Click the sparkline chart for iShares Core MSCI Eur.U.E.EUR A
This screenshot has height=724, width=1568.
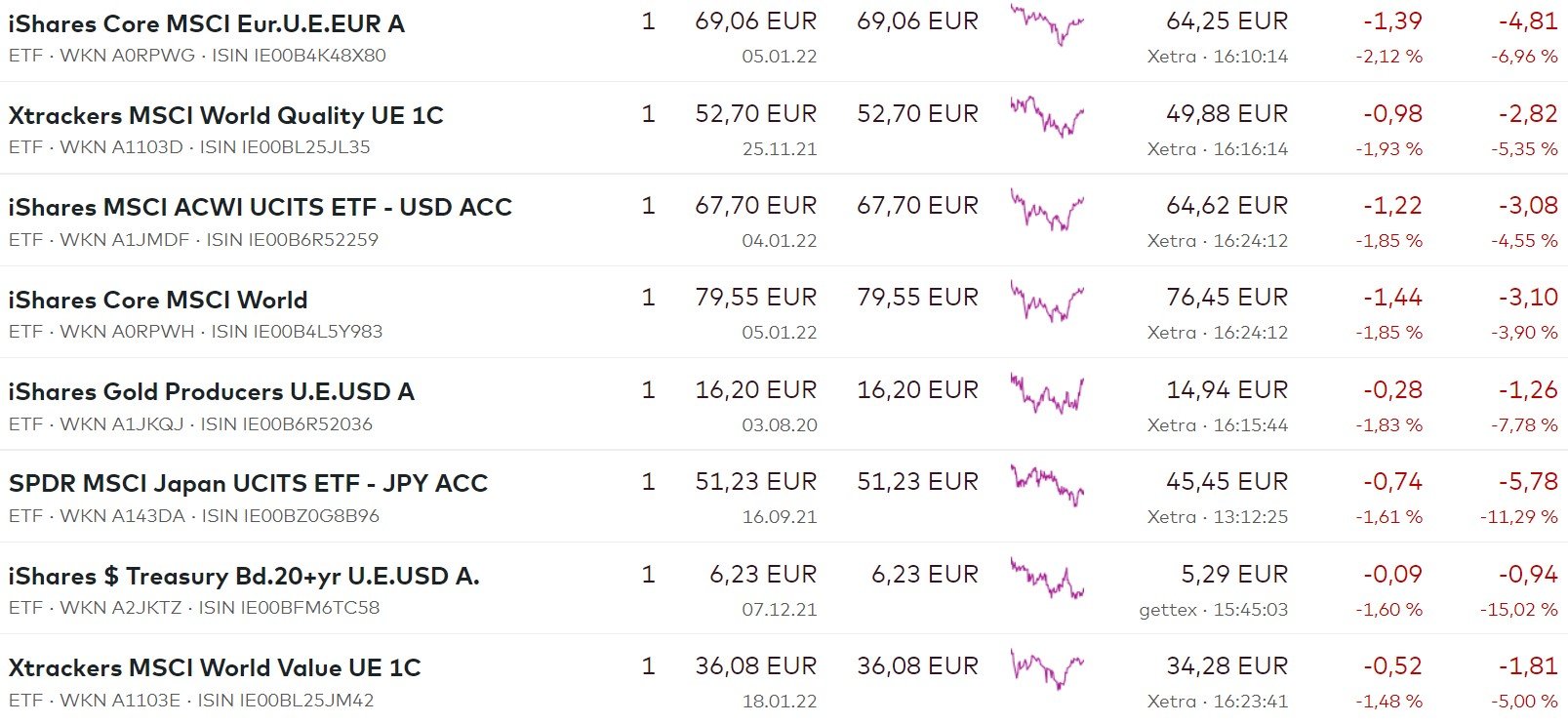1047,23
